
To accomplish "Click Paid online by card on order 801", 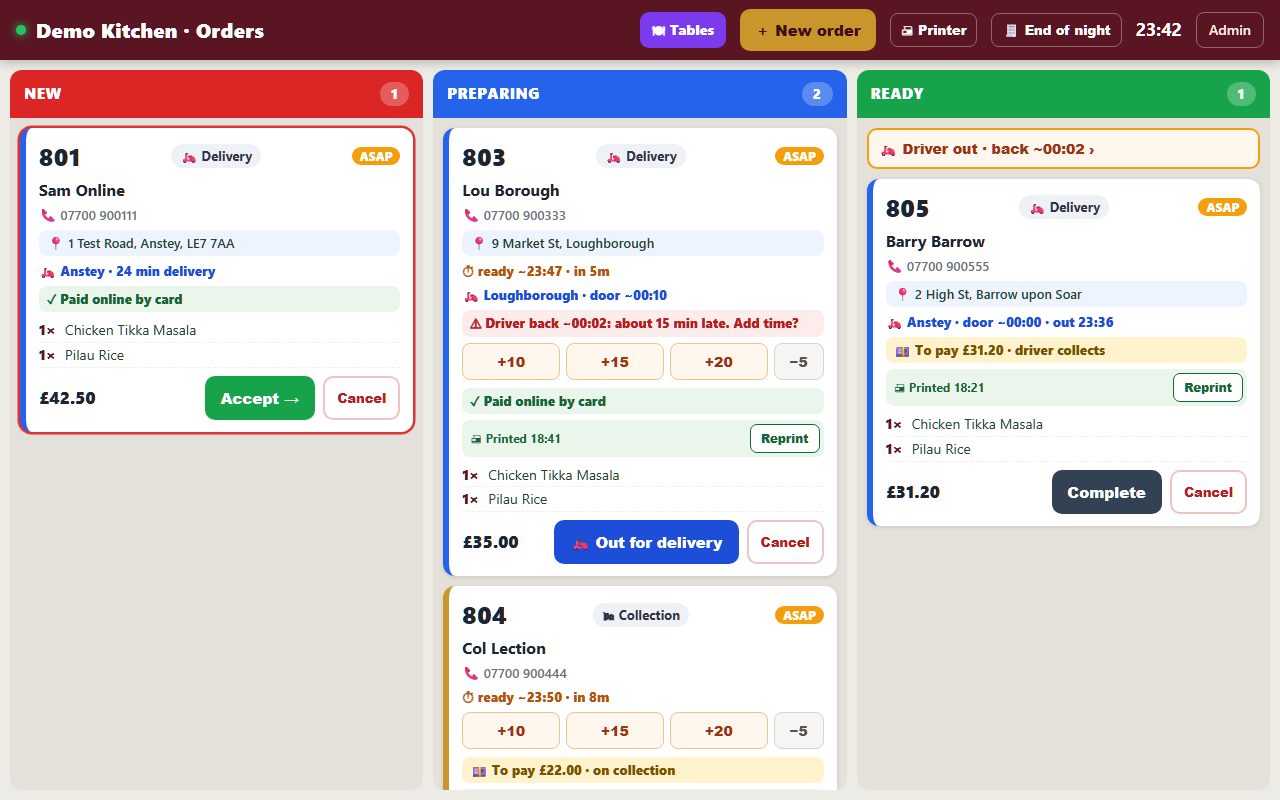I will (219, 299).
